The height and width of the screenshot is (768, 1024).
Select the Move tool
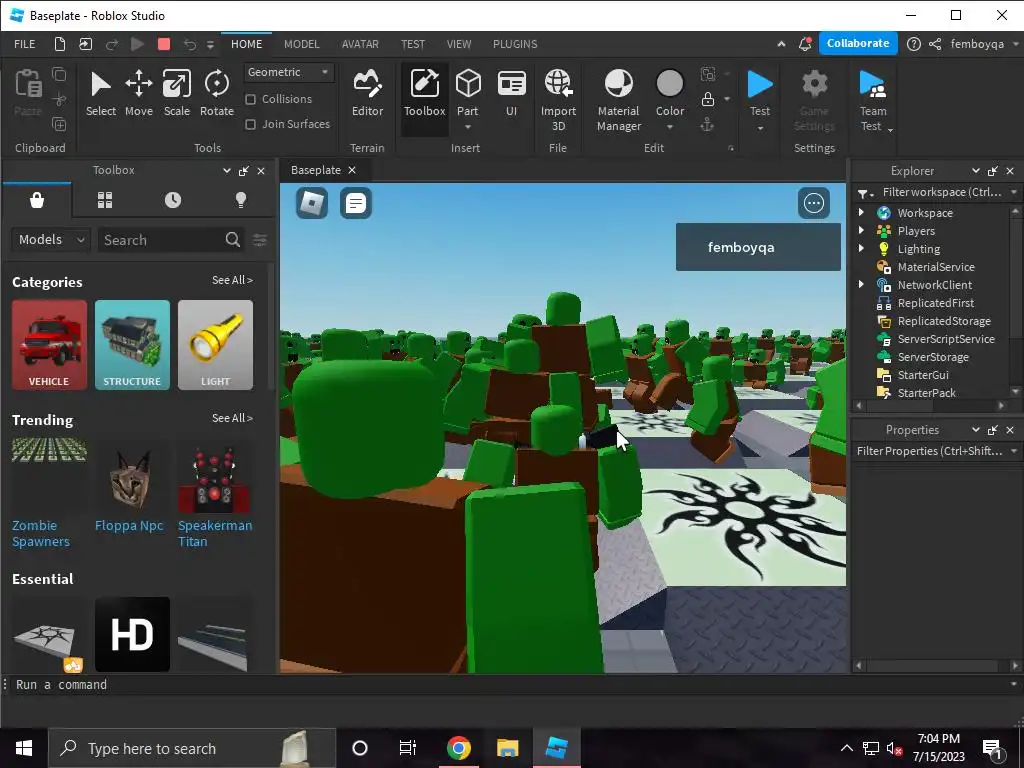pos(138,94)
